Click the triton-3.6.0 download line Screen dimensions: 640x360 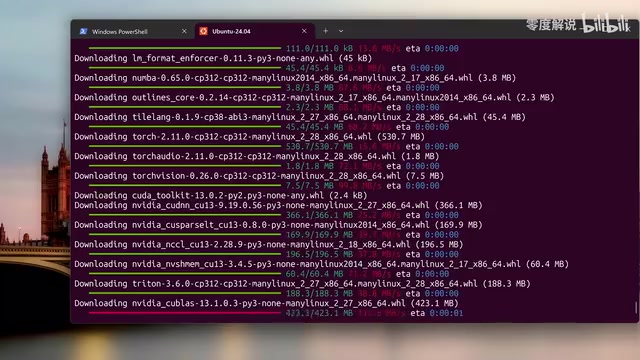point(302,284)
